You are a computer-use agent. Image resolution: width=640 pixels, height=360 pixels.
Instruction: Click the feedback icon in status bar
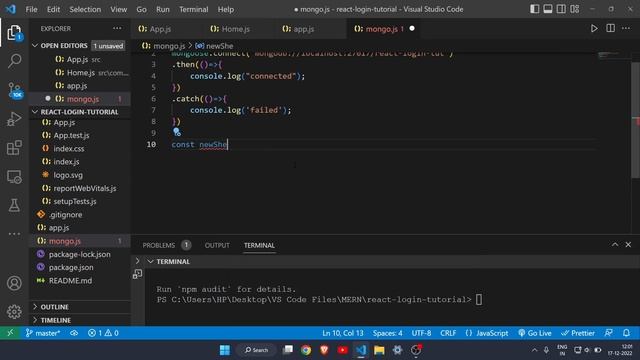608,333
